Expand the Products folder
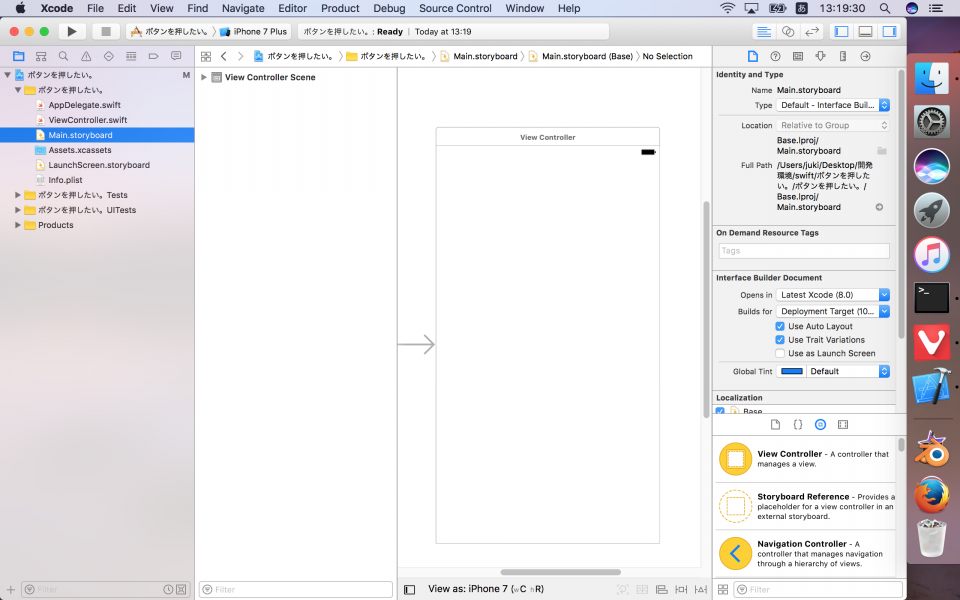The height and width of the screenshot is (600, 960). pos(18,225)
